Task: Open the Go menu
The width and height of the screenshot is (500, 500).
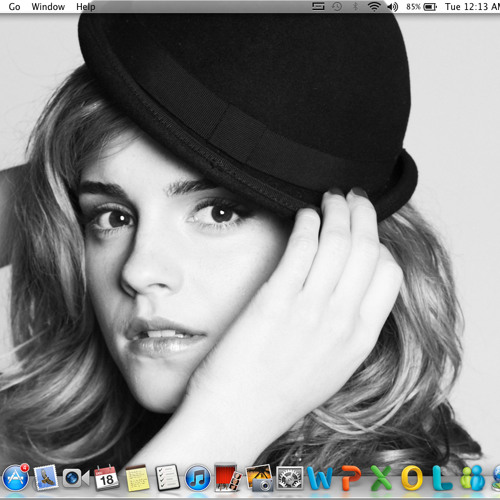Action: 14,7
